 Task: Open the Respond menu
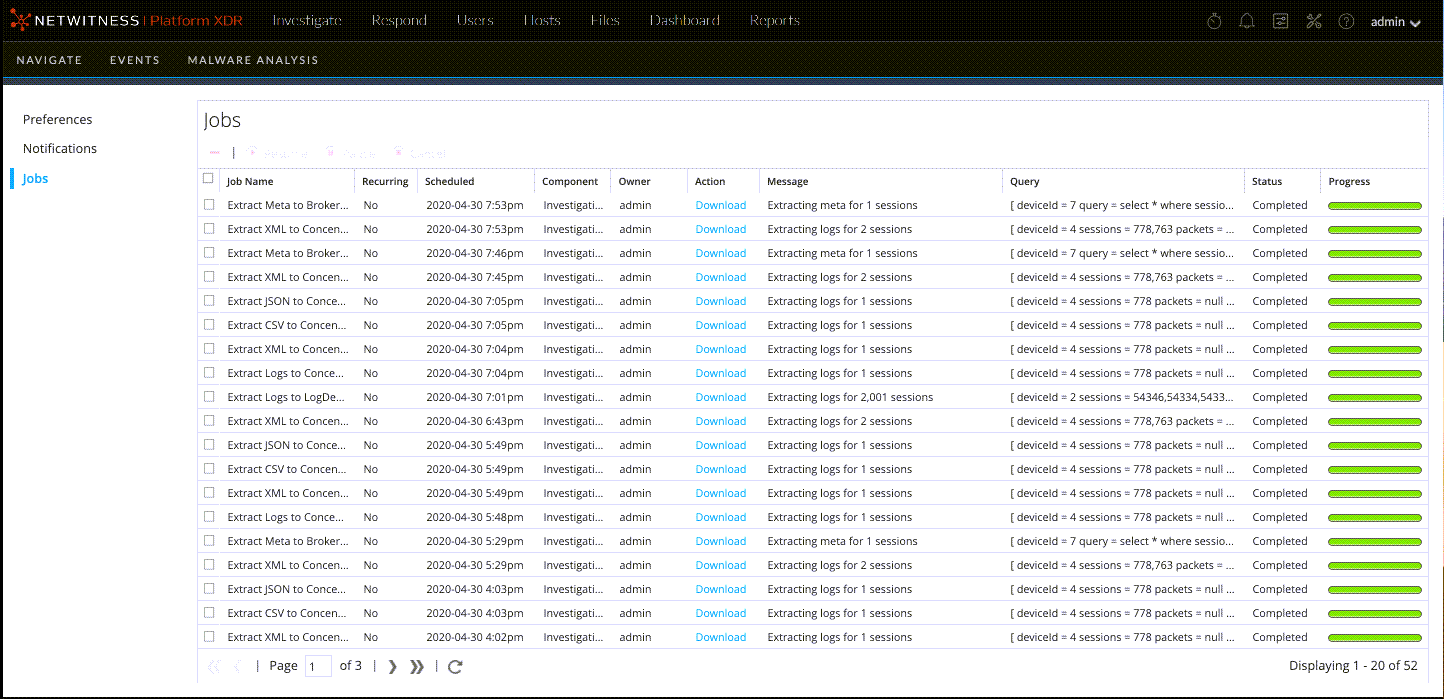399,20
